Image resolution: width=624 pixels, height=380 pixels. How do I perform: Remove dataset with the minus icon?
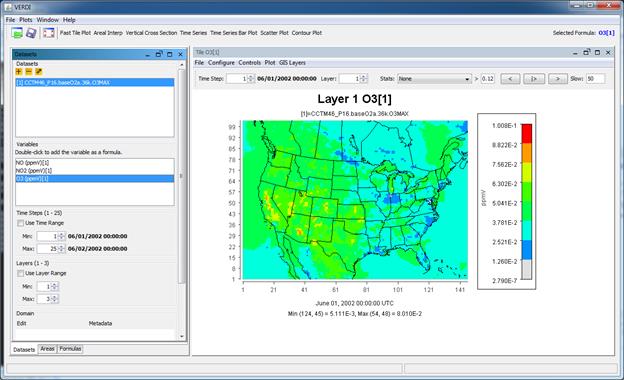click(29, 72)
